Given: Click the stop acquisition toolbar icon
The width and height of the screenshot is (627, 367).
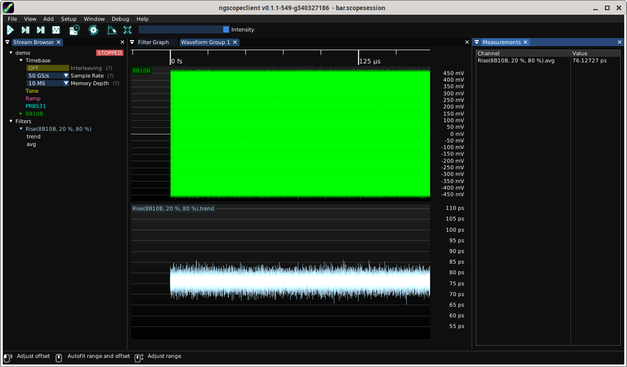Looking at the screenshot, I should [x=56, y=30].
